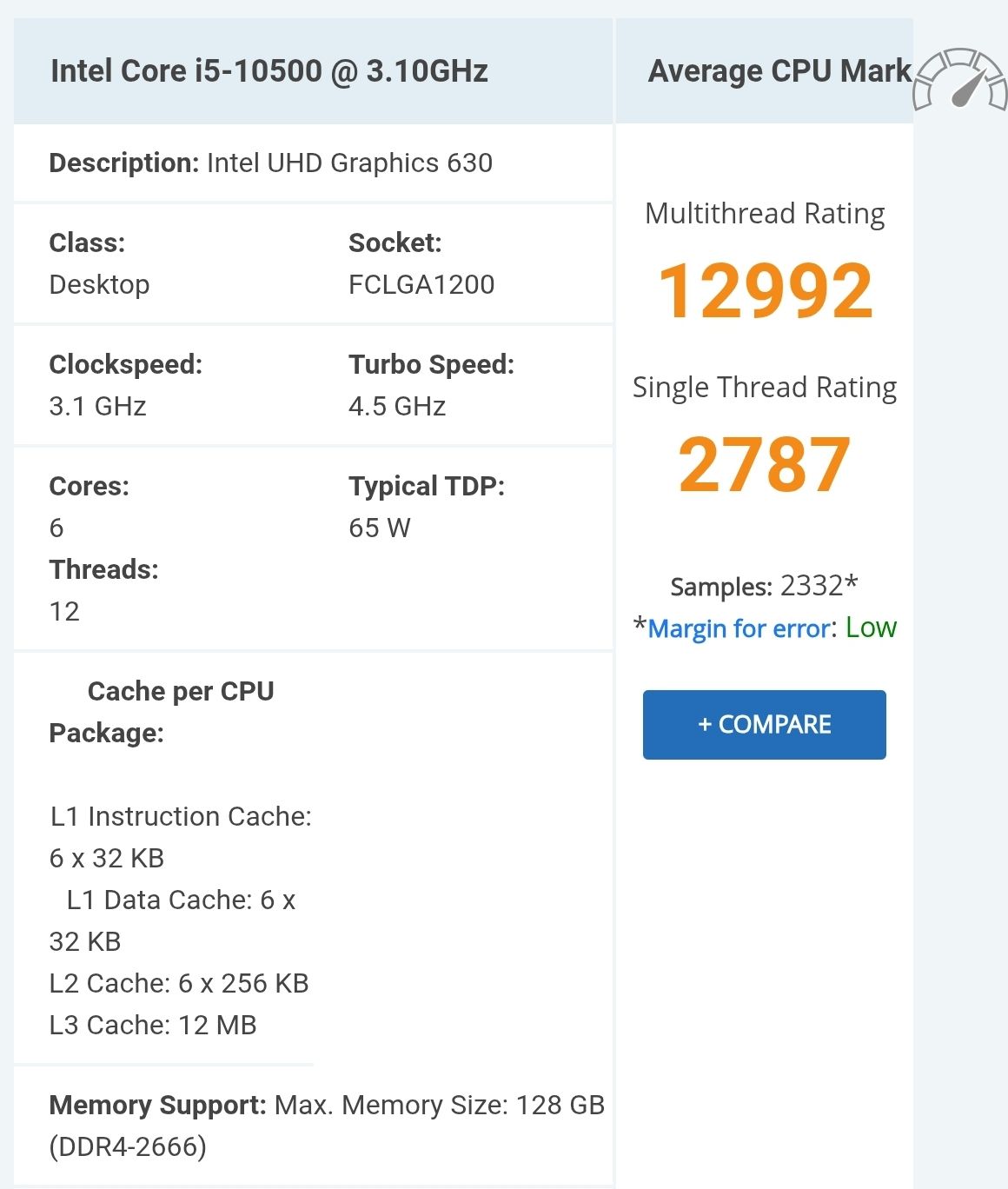Click the Threads value 12
Viewport: 1008px width, 1189px height.
[x=64, y=611]
